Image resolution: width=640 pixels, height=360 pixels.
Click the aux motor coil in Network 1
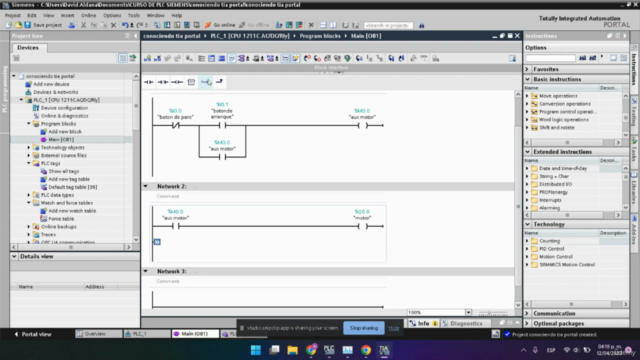coord(362,125)
